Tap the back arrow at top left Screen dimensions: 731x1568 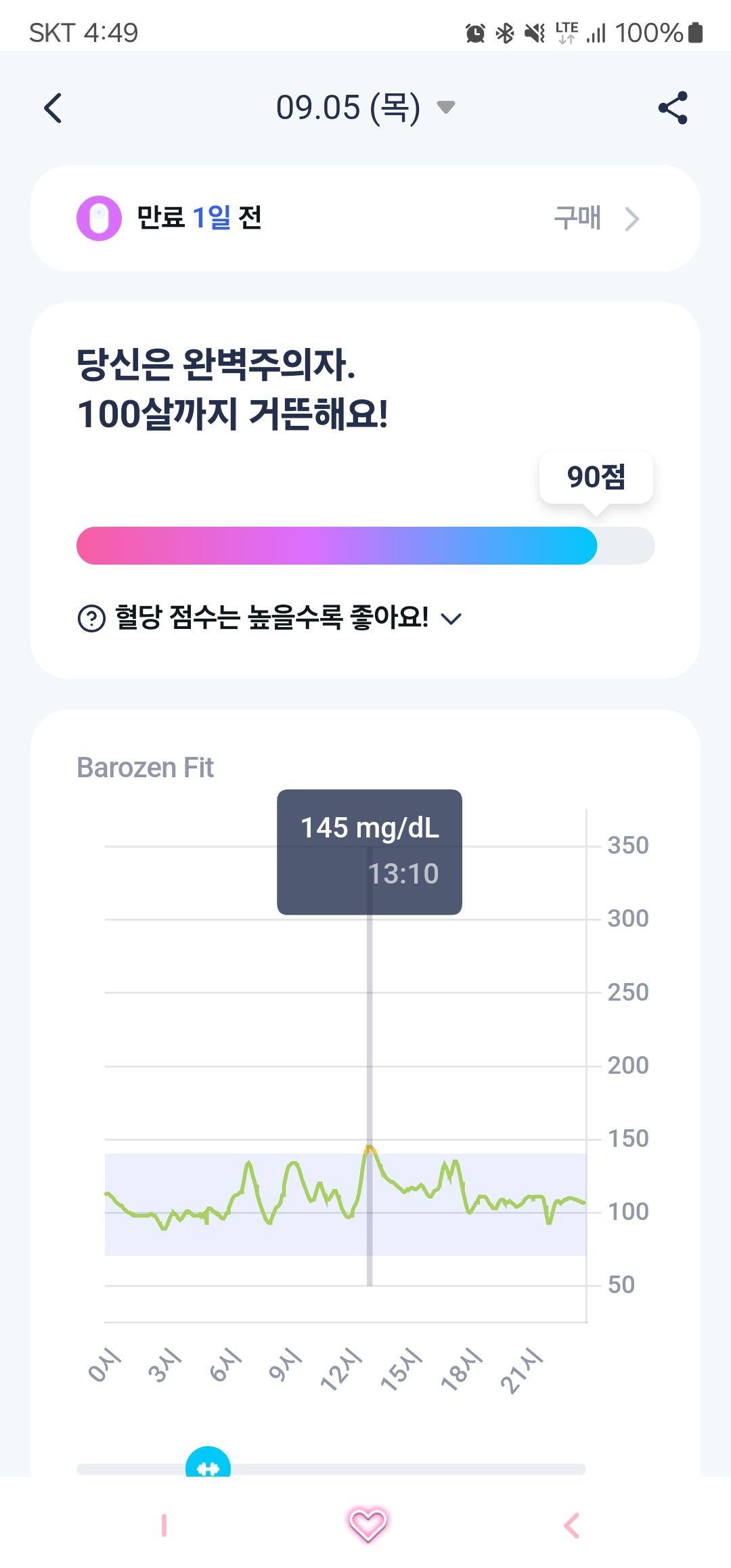coord(53,108)
